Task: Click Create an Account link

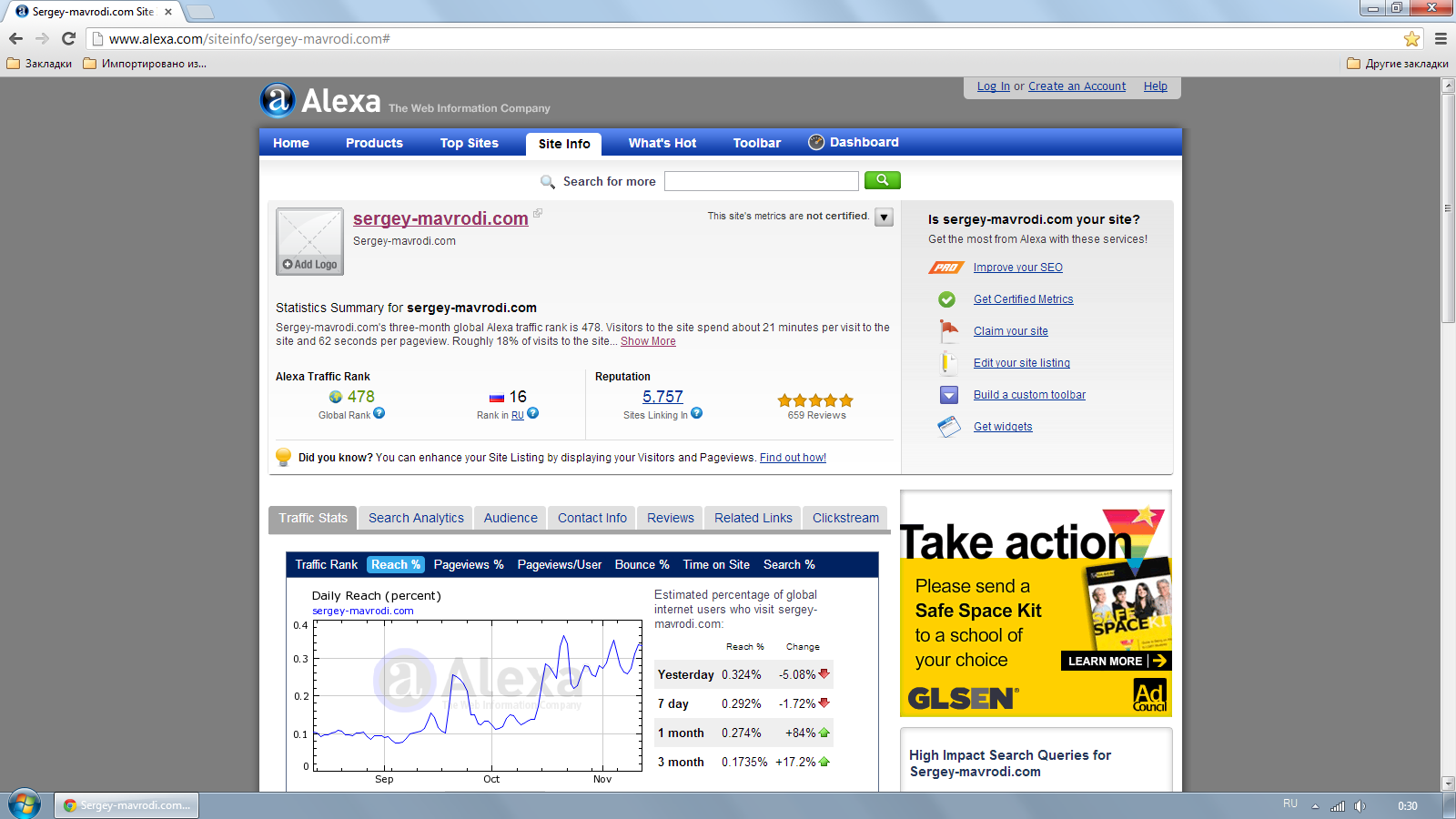Action: [1077, 86]
